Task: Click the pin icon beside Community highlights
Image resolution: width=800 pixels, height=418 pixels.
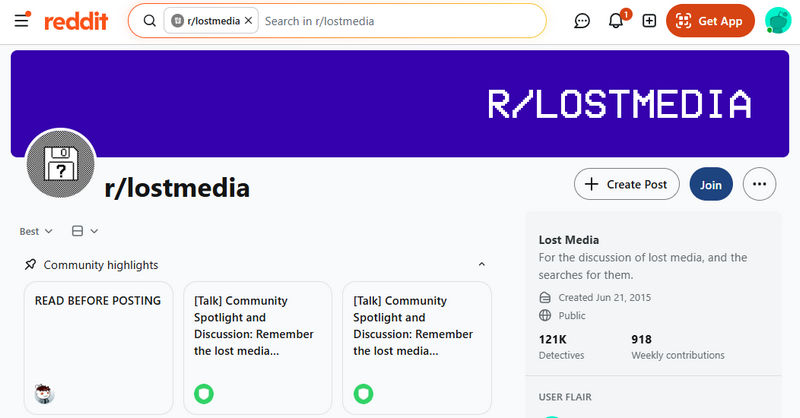Action: tap(30, 264)
